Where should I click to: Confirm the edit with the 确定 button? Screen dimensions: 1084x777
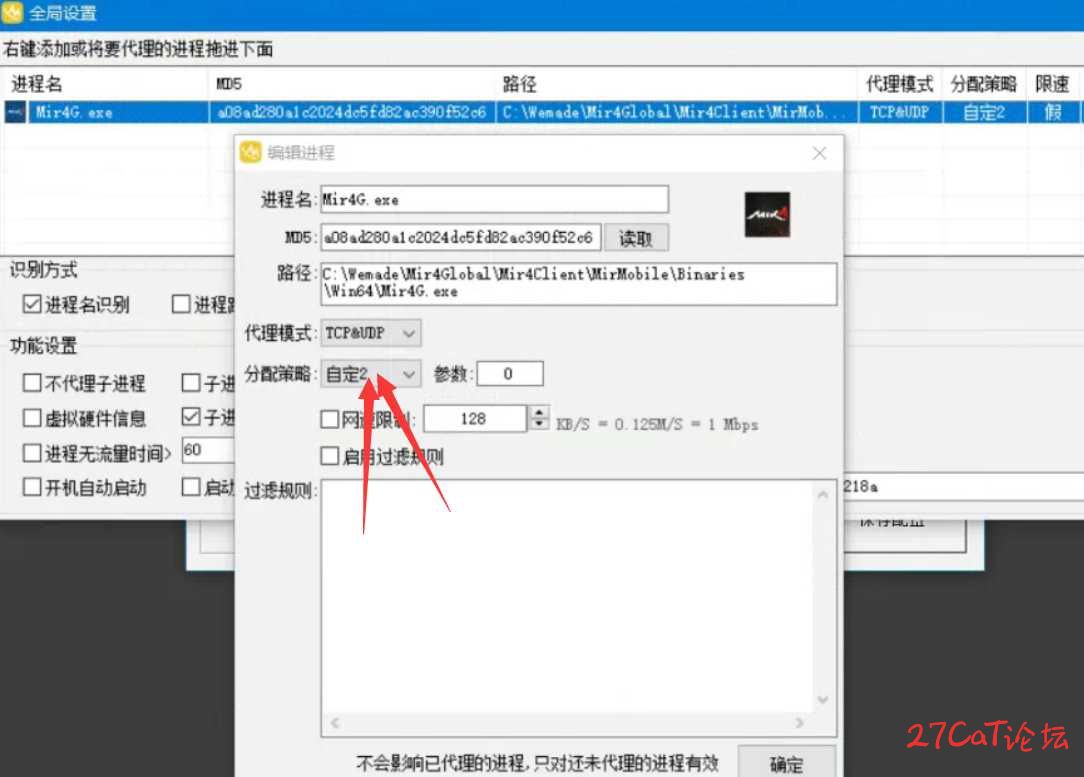pos(787,764)
